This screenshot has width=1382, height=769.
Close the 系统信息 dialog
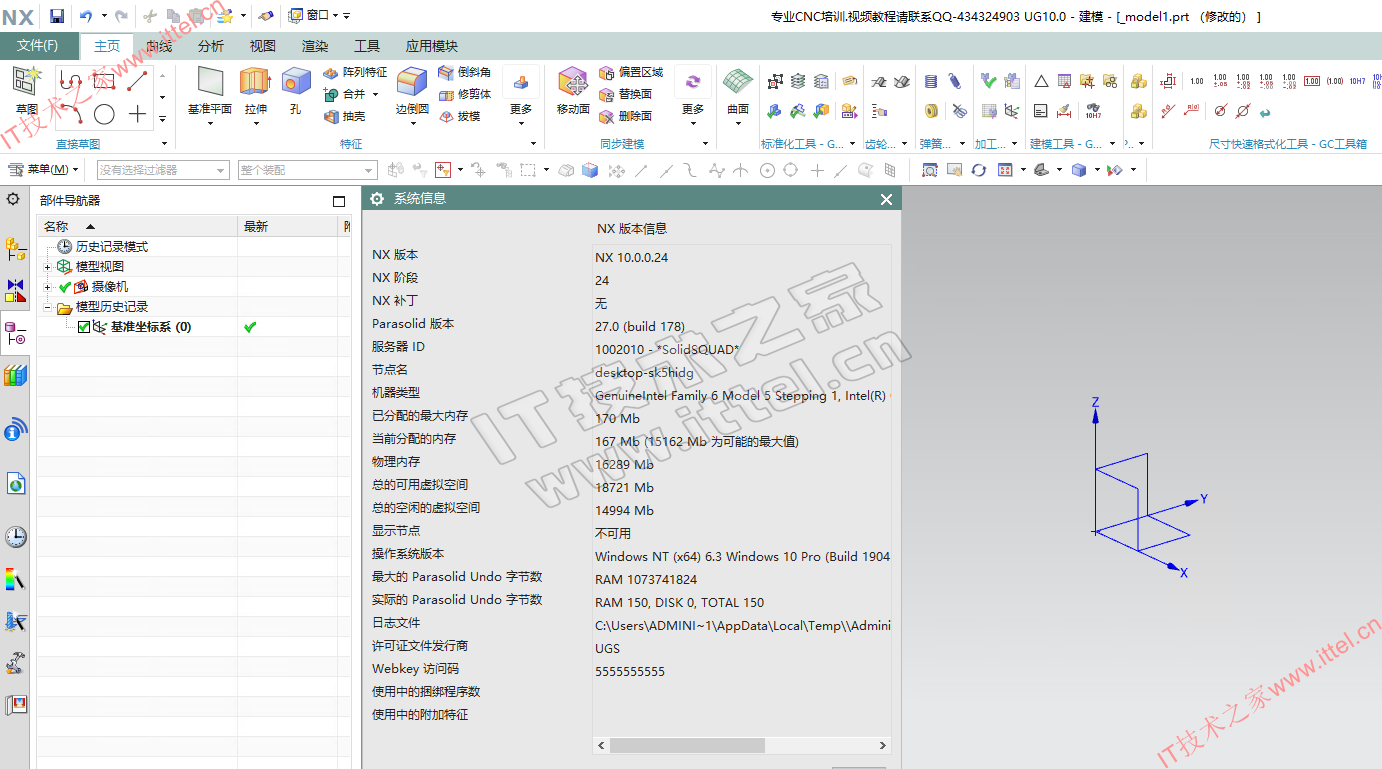pos(886,199)
